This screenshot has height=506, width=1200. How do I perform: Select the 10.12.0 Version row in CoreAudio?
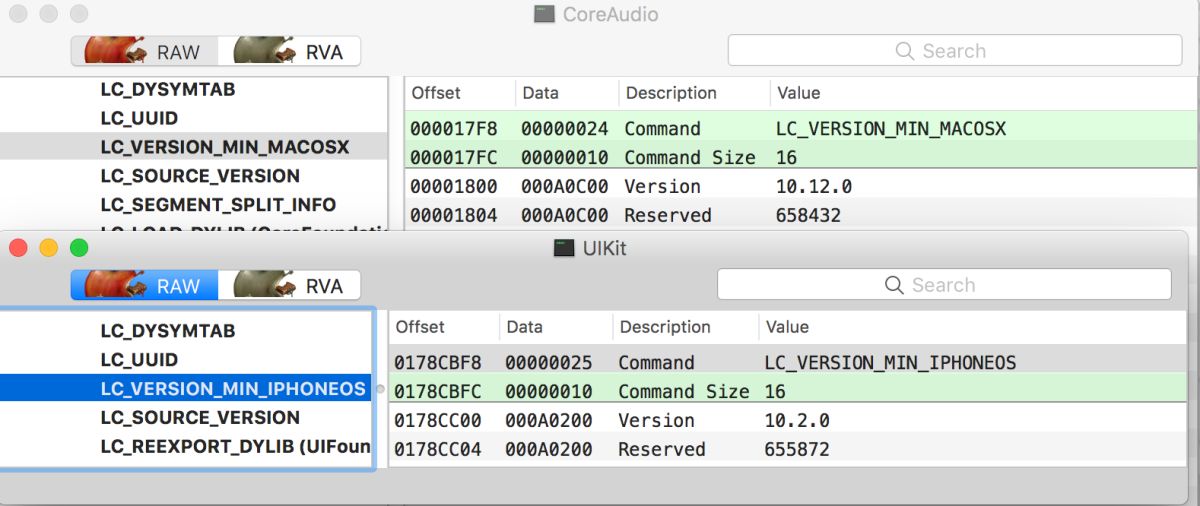[802, 187]
